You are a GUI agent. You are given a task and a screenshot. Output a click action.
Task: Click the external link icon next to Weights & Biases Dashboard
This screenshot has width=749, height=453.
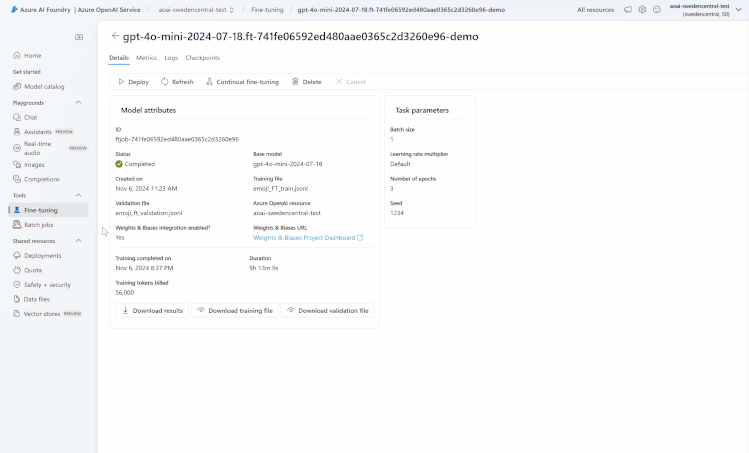click(x=361, y=237)
